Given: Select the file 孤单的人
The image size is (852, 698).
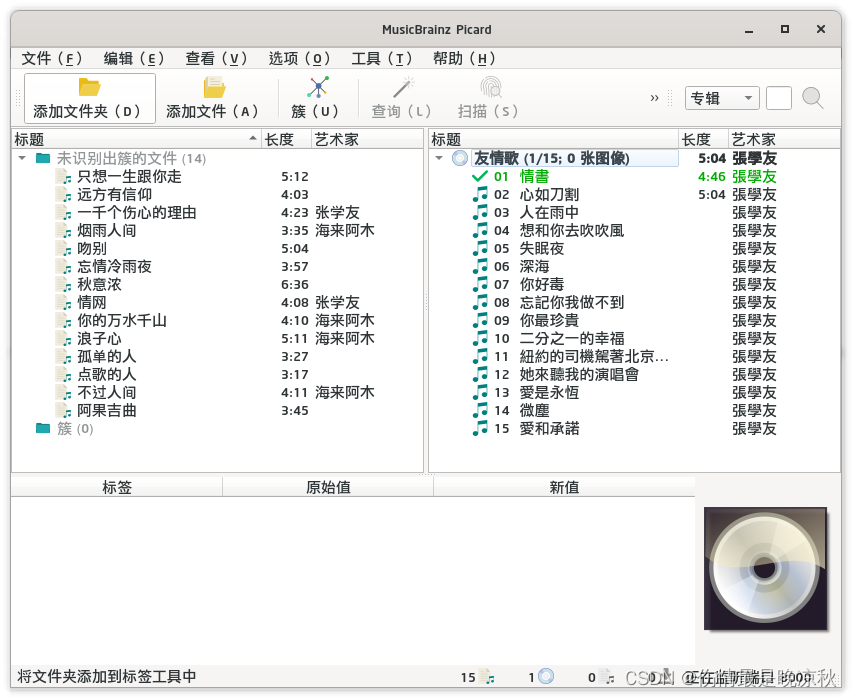Looking at the screenshot, I should [x=106, y=356].
